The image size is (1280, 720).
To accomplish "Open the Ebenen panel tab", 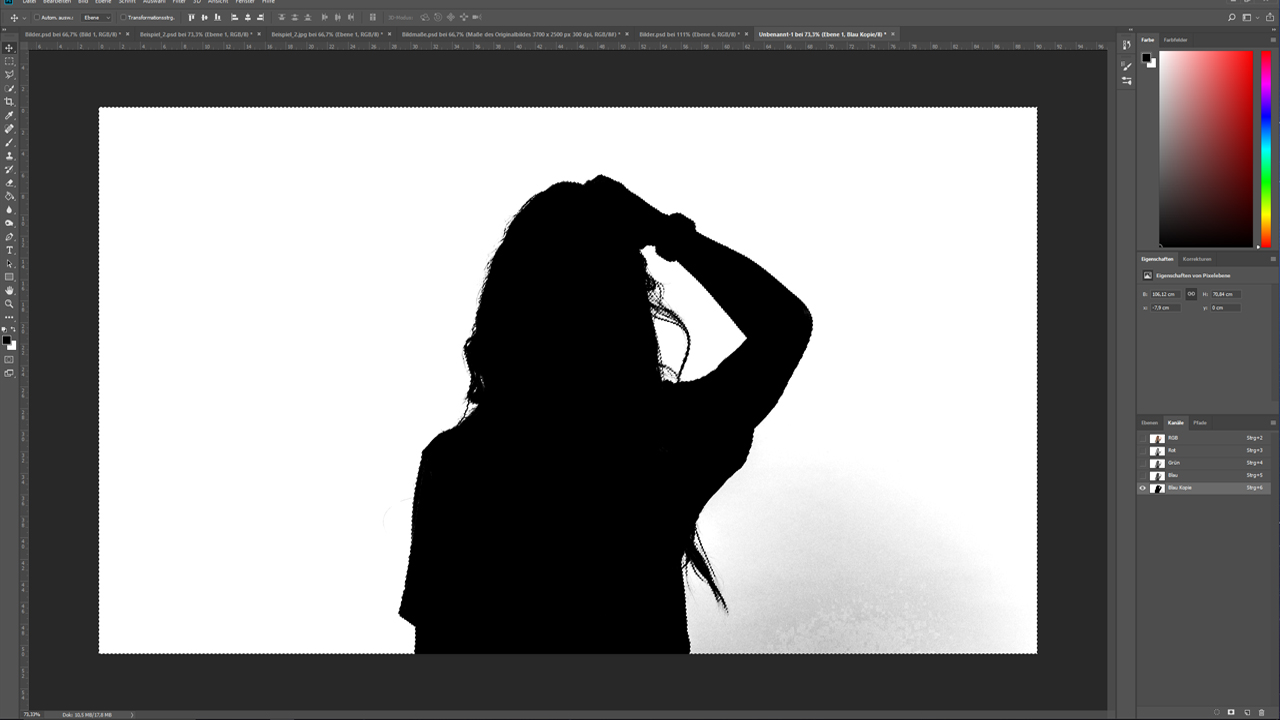I will point(1150,423).
